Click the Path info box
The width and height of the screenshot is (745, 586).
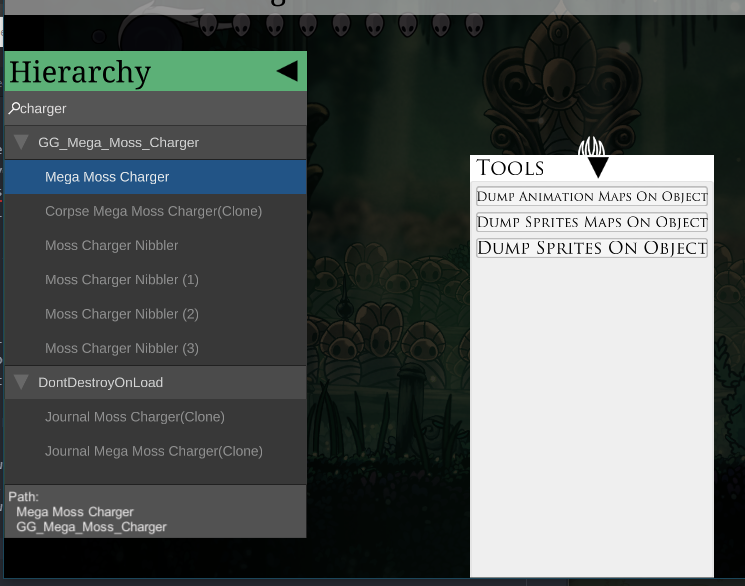pos(155,512)
